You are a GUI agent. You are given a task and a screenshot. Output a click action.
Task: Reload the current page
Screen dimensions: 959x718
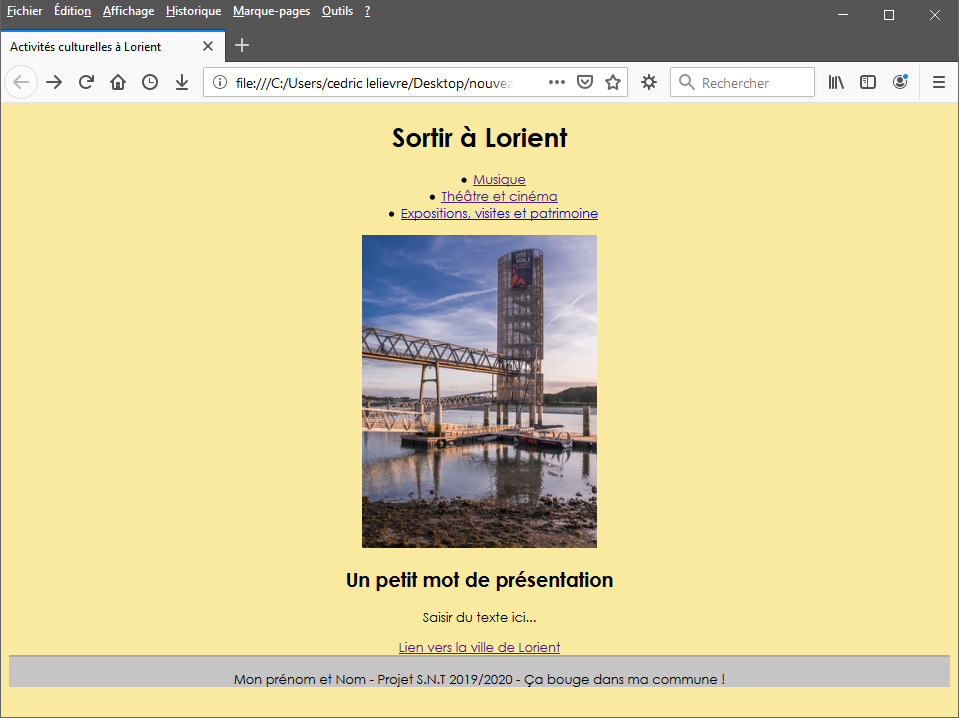pyautogui.click(x=86, y=82)
